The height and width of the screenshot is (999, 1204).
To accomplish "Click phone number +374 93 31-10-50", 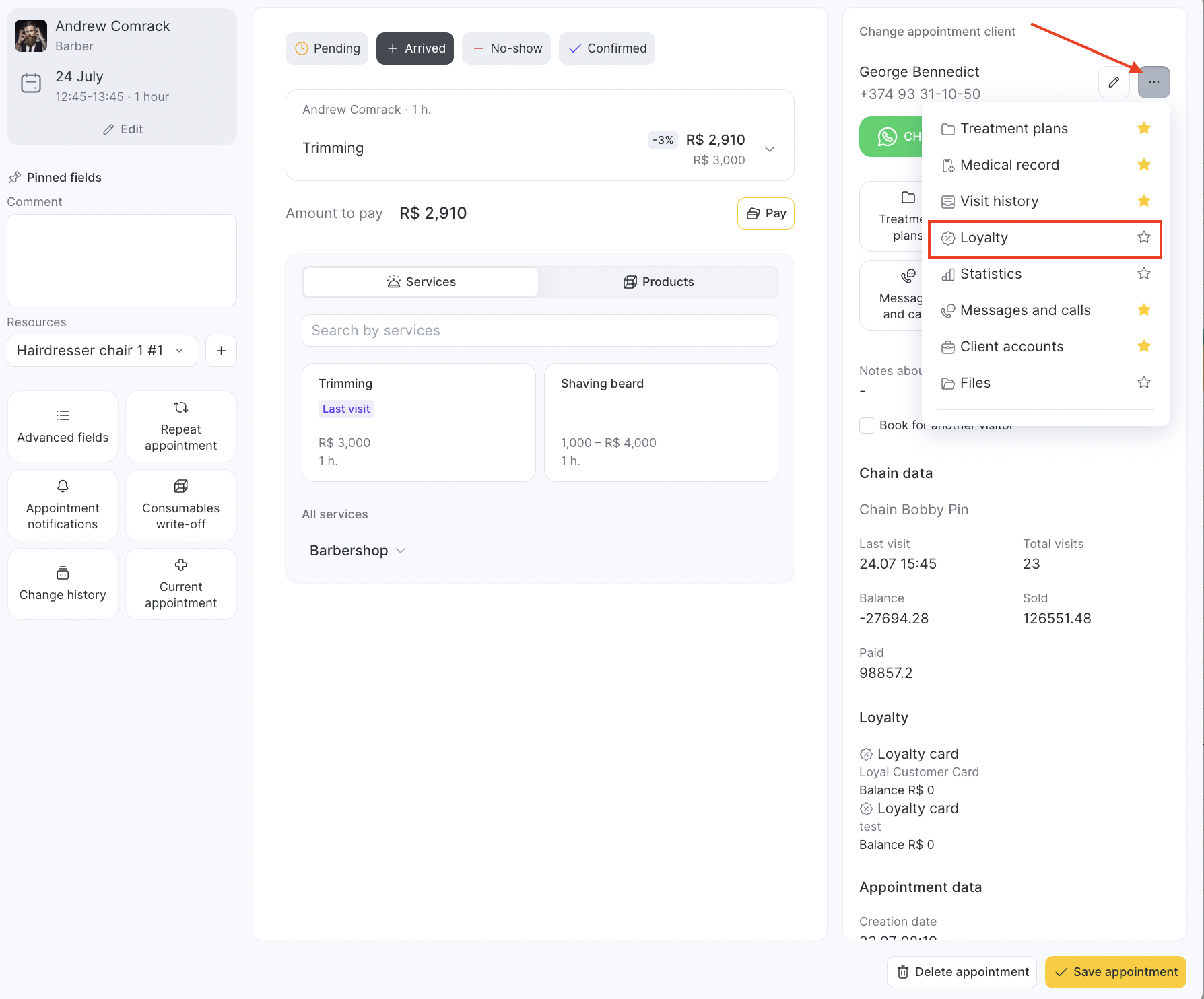I will tap(920, 94).
